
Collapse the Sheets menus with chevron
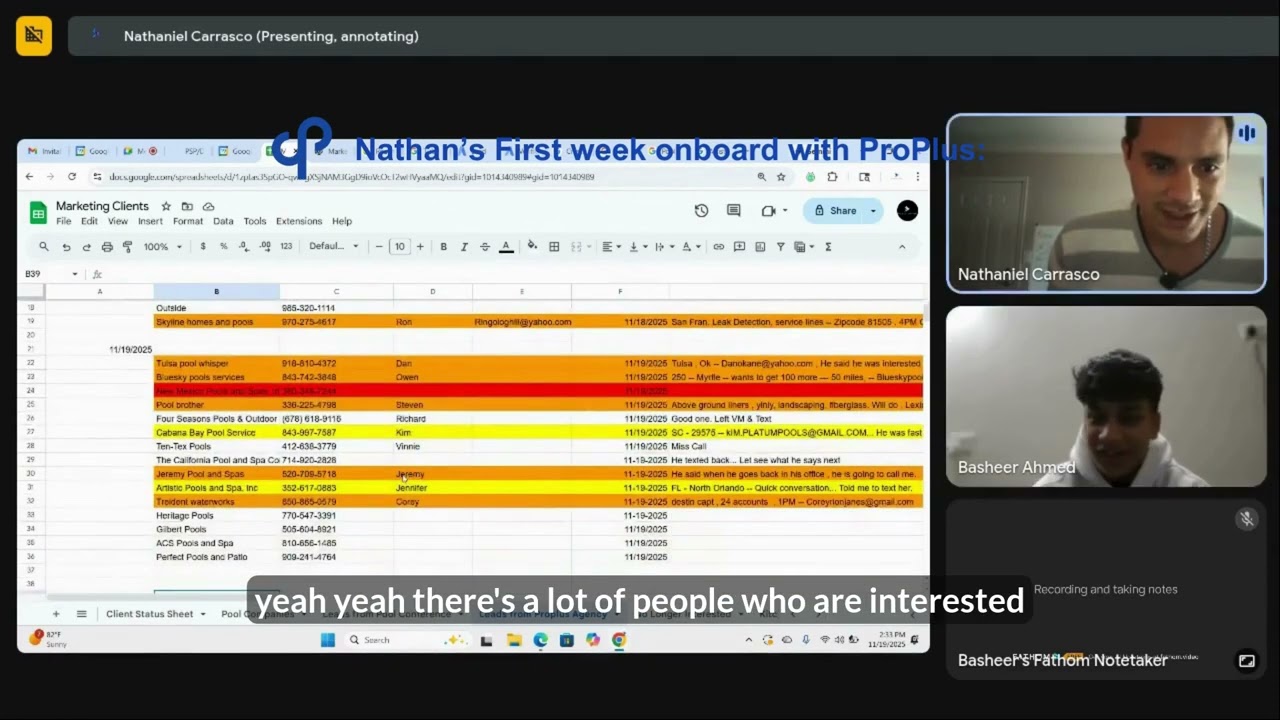[x=902, y=247]
